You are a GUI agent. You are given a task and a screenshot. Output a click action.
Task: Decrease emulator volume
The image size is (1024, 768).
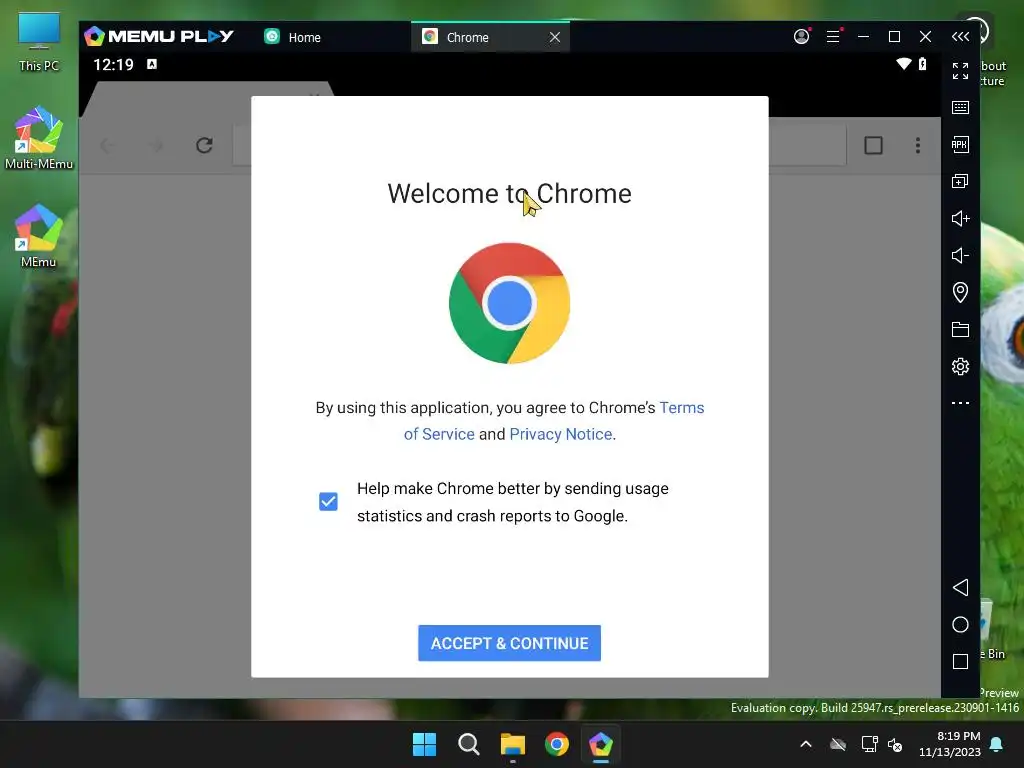click(960, 255)
